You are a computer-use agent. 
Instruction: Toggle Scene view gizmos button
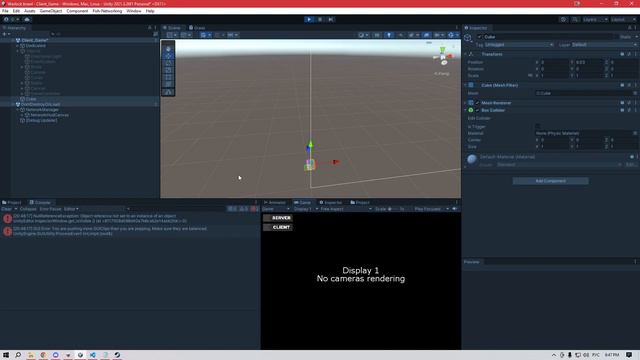click(451, 35)
